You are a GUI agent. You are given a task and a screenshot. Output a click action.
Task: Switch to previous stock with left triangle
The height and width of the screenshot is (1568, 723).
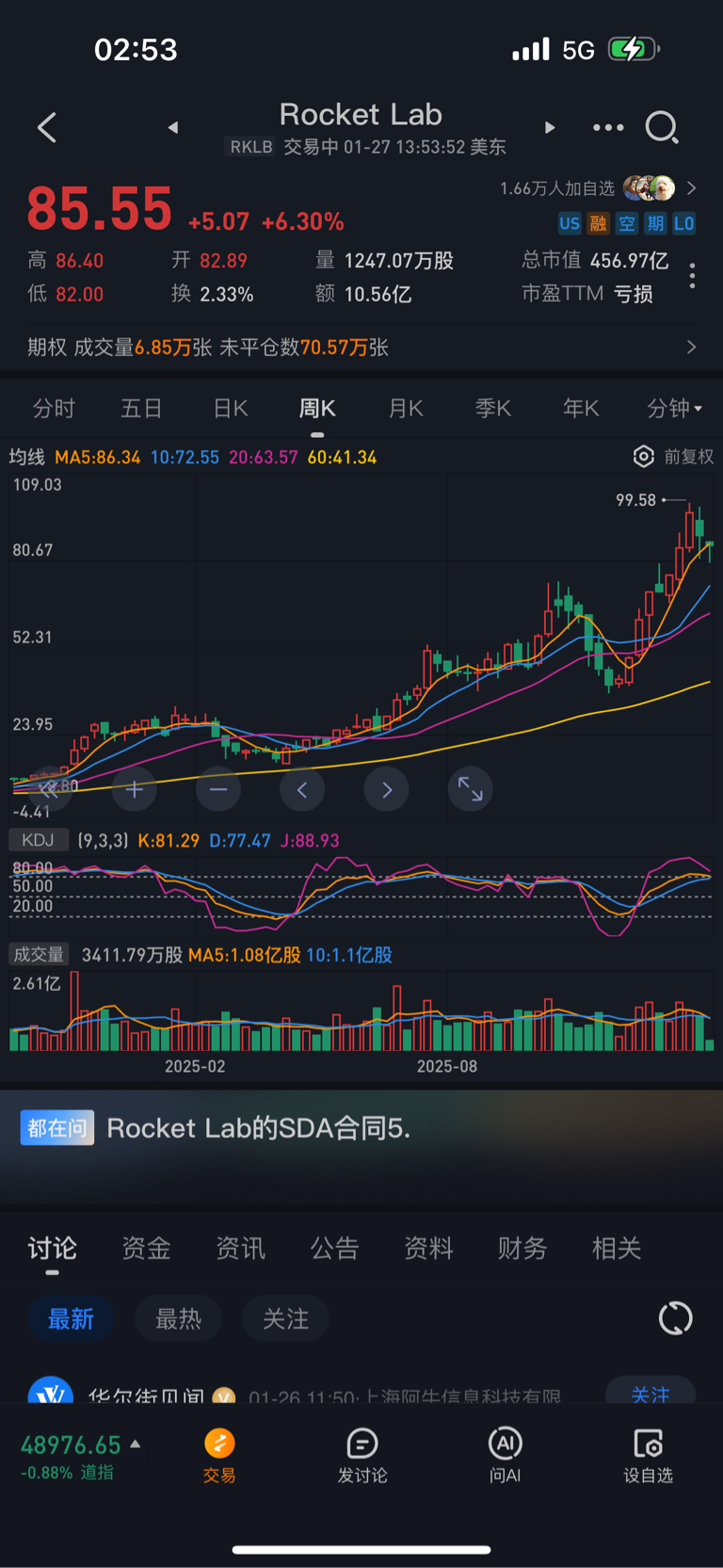pyautogui.click(x=173, y=127)
